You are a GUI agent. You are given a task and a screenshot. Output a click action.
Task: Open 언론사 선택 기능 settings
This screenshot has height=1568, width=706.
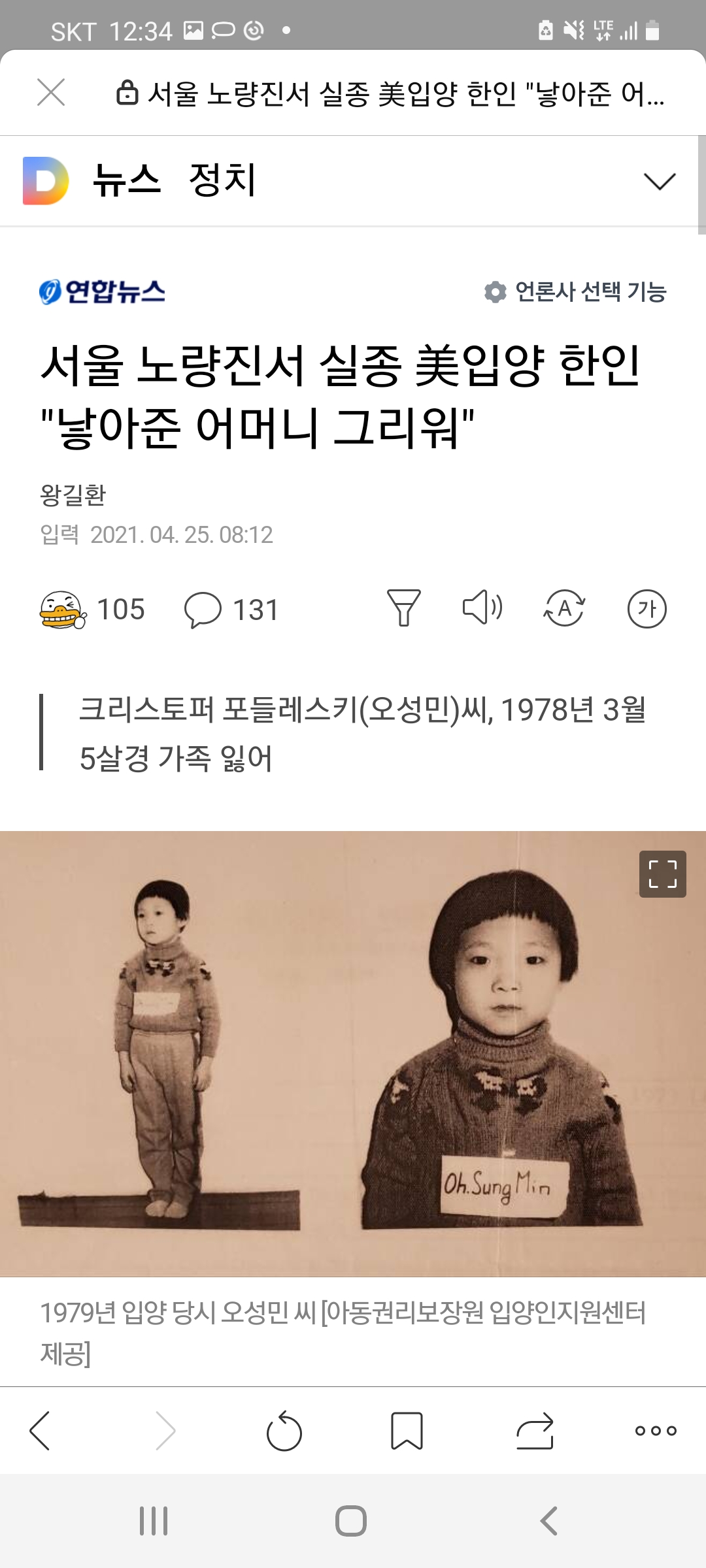(x=575, y=291)
